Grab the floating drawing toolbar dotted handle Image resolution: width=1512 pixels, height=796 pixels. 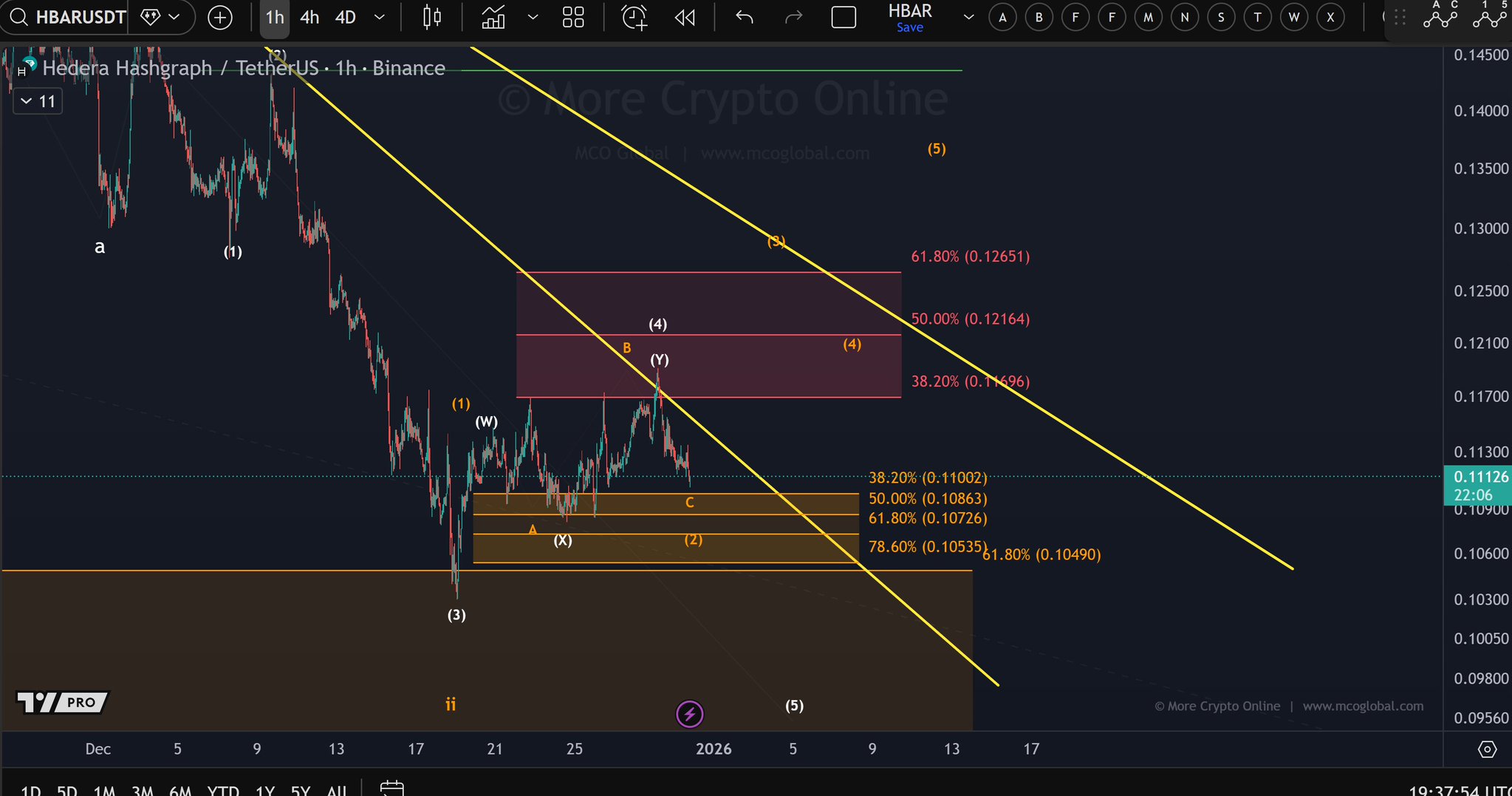tap(1400, 18)
